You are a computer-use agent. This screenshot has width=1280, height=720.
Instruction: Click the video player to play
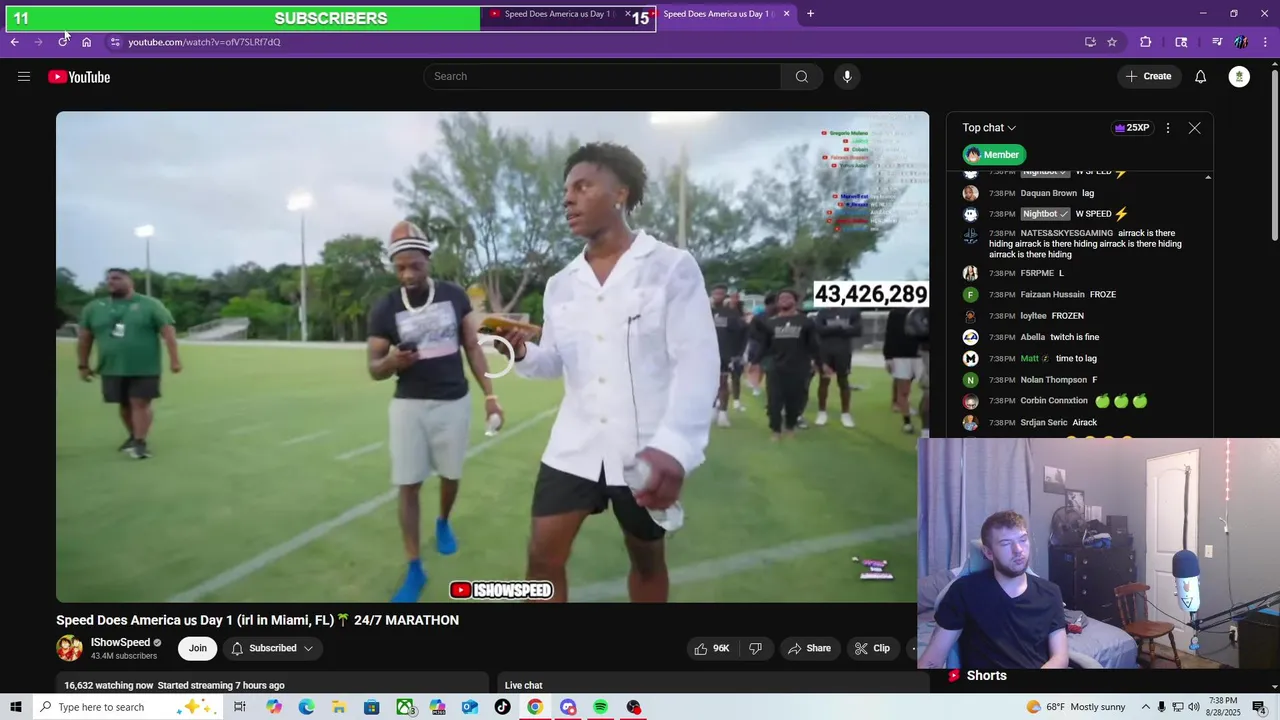tap(492, 357)
